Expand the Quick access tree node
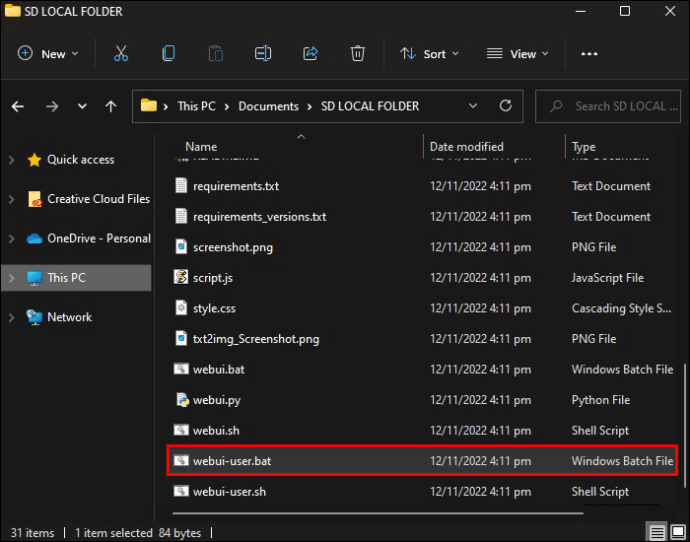690x542 pixels. 12,160
